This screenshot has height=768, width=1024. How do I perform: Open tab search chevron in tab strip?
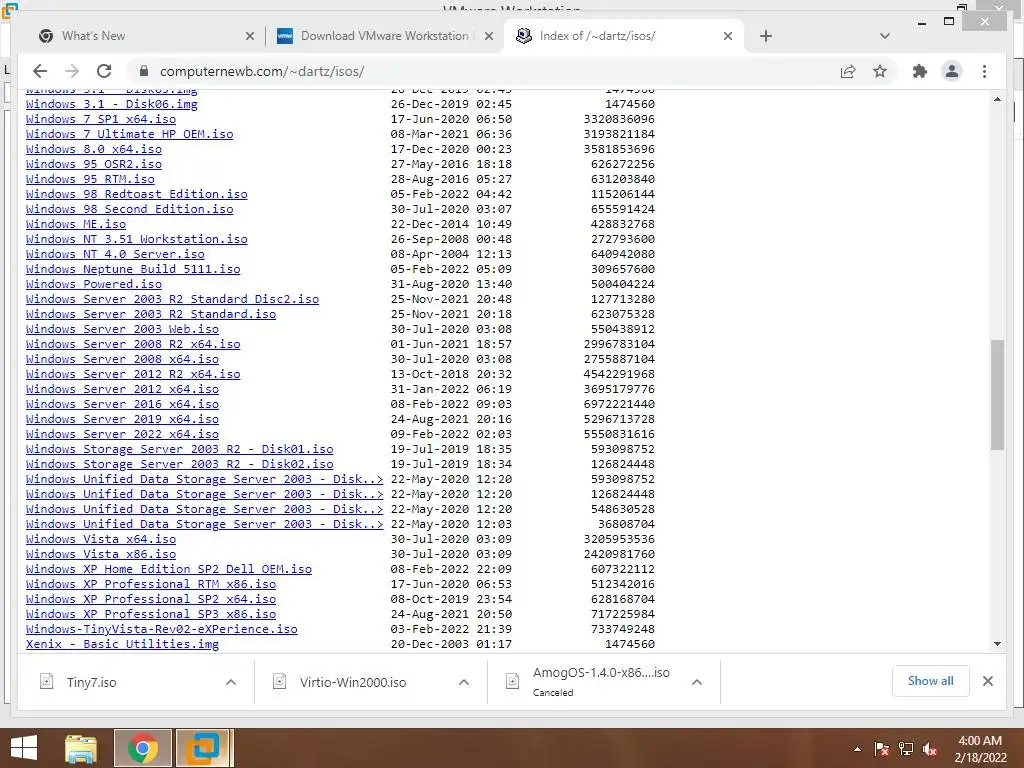point(885,36)
